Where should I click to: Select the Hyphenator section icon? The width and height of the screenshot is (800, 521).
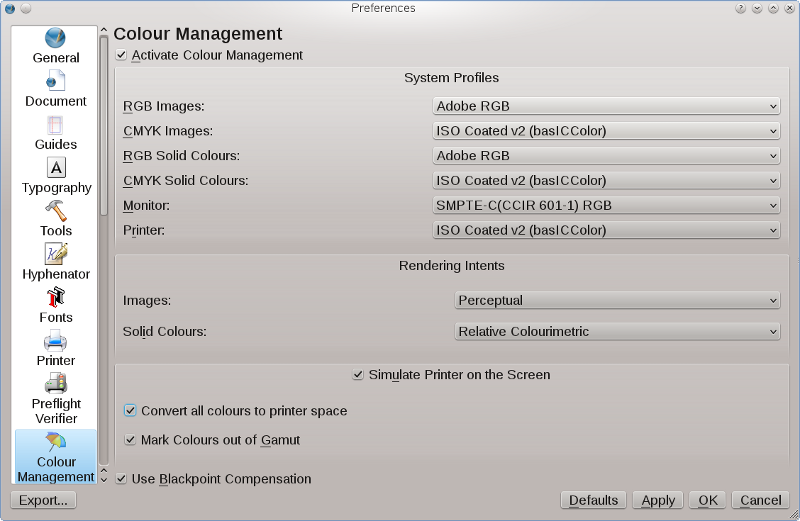[56, 254]
